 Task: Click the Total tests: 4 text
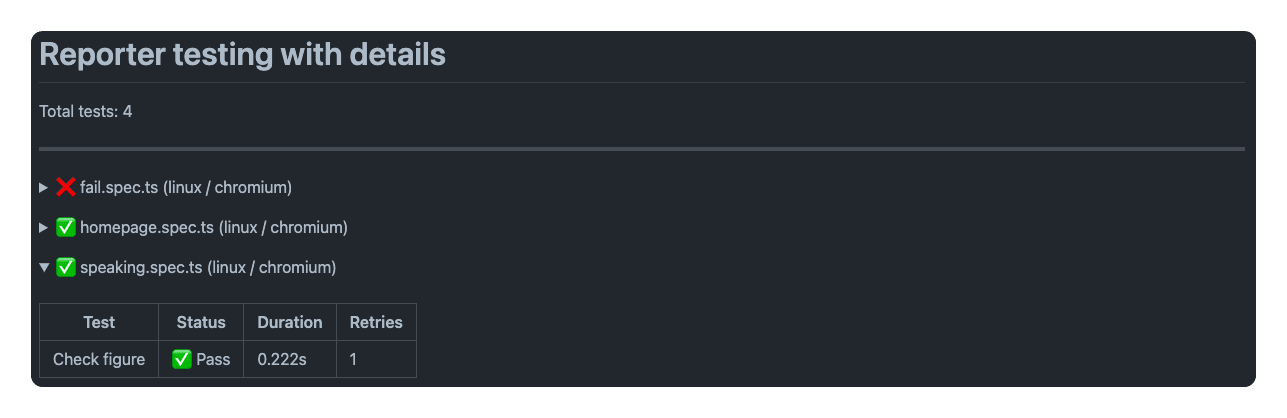tap(86, 111)
